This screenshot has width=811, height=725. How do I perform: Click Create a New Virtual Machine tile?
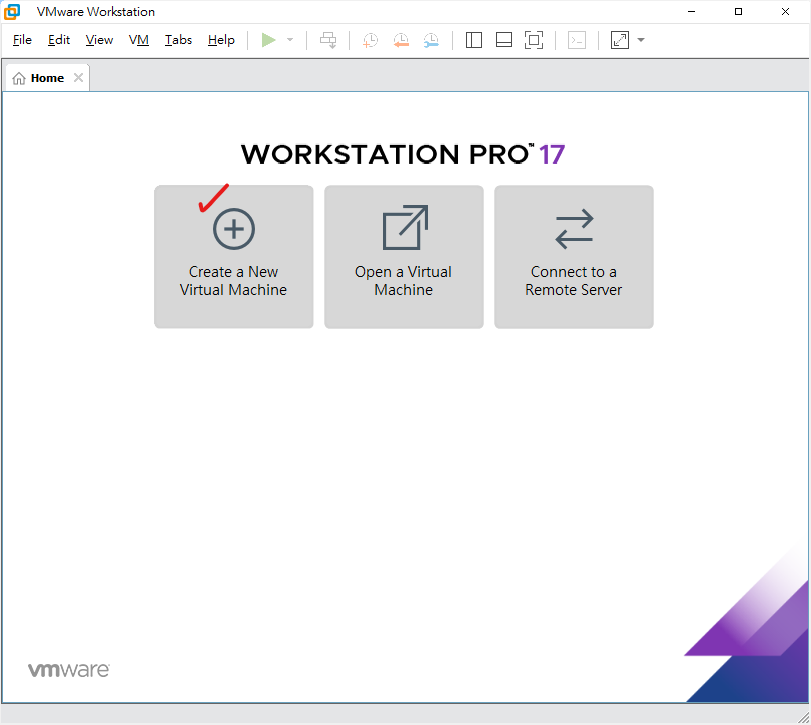point(234,256)
